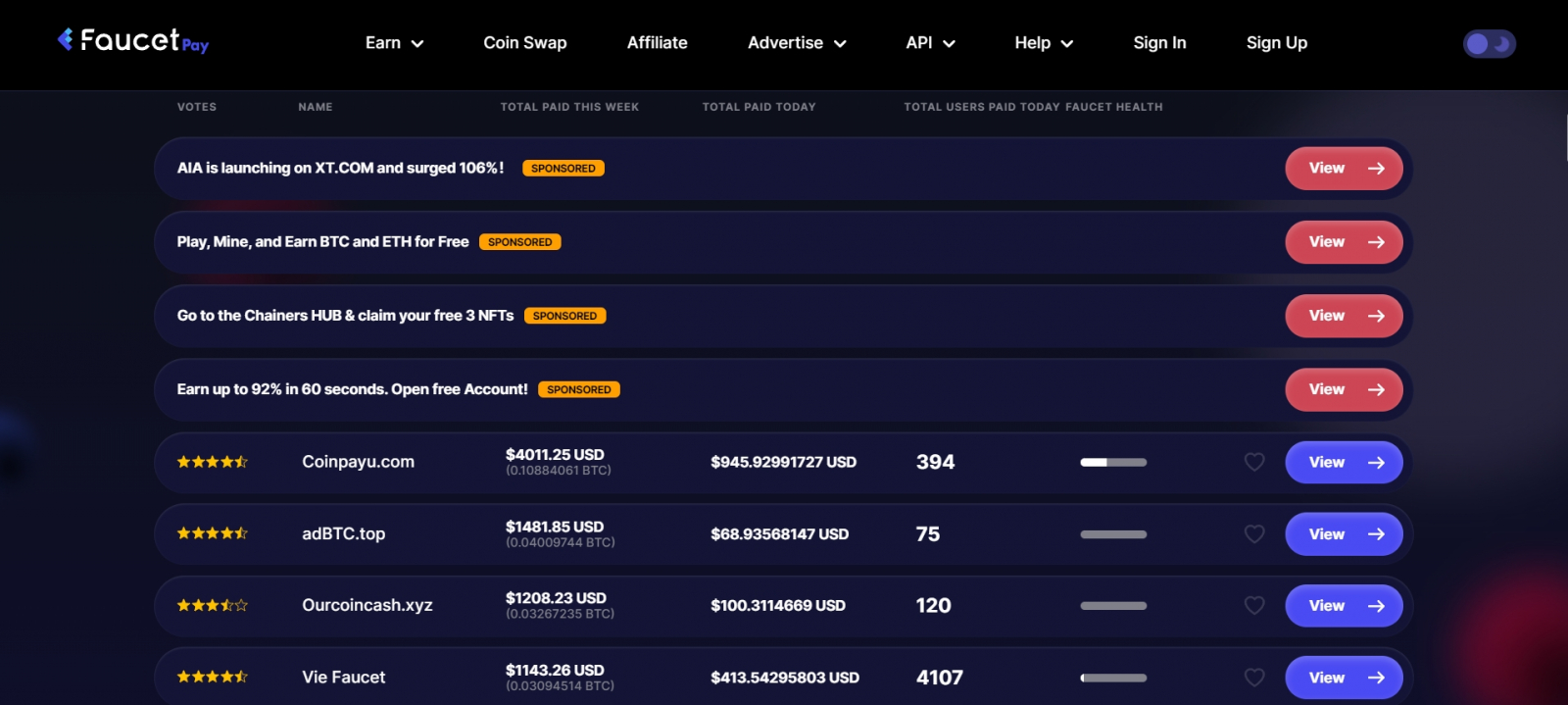
Task: Click the star rating for adBTC.top
Action: [x=212, y=533]
